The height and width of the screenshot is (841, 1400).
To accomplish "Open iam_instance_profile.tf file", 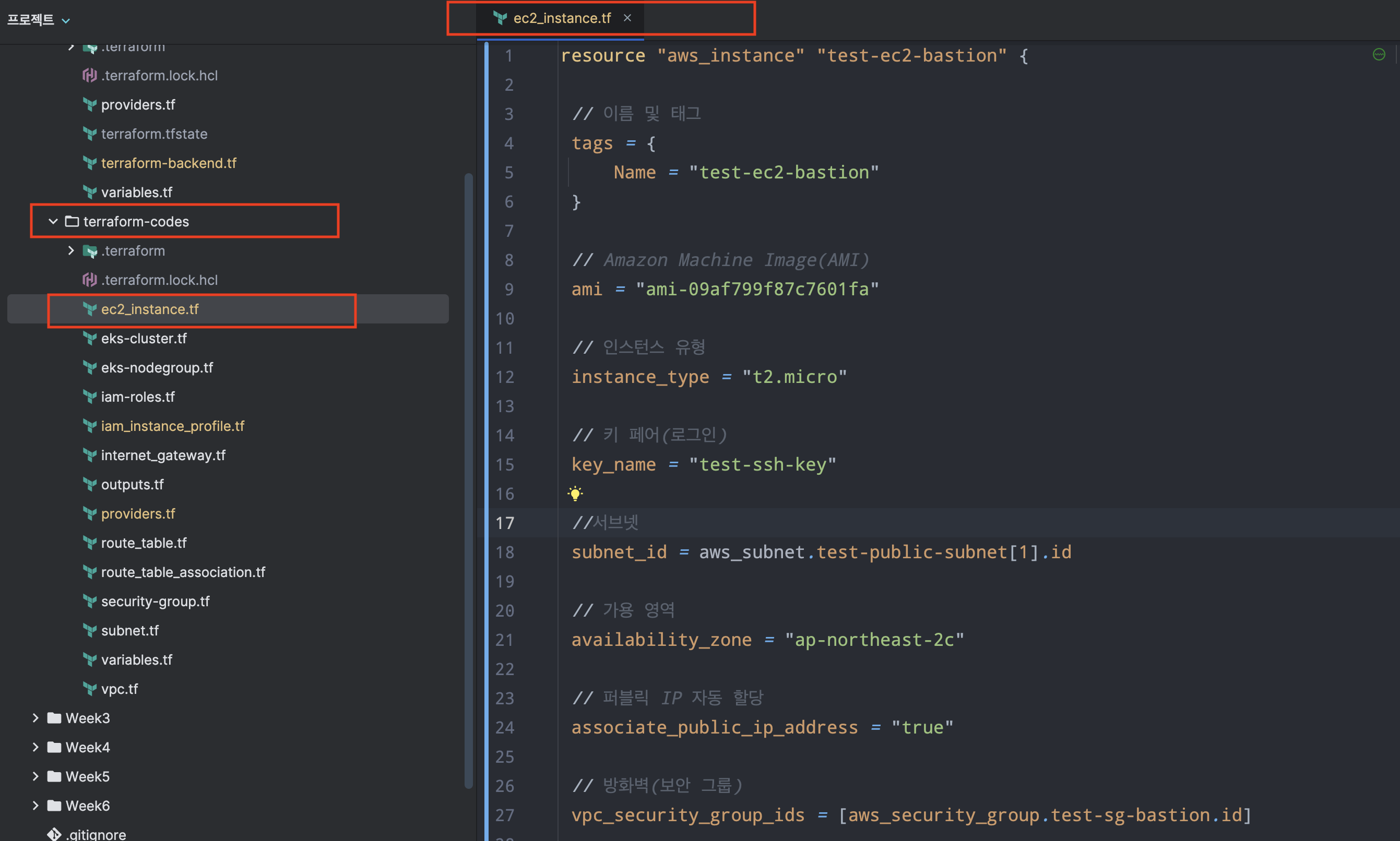I will coord(172,426).
